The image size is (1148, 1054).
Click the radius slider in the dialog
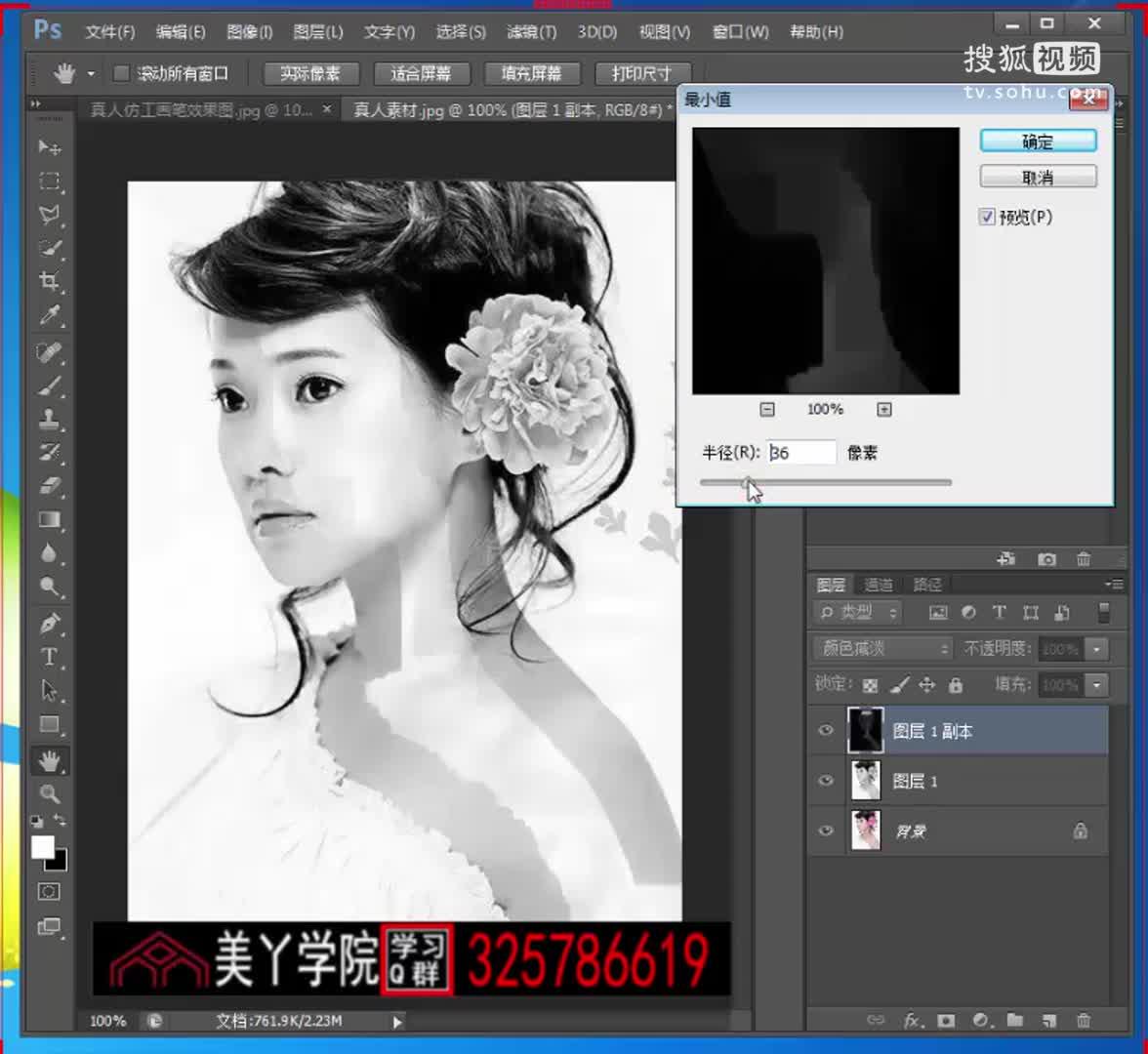tap(823, 481)
